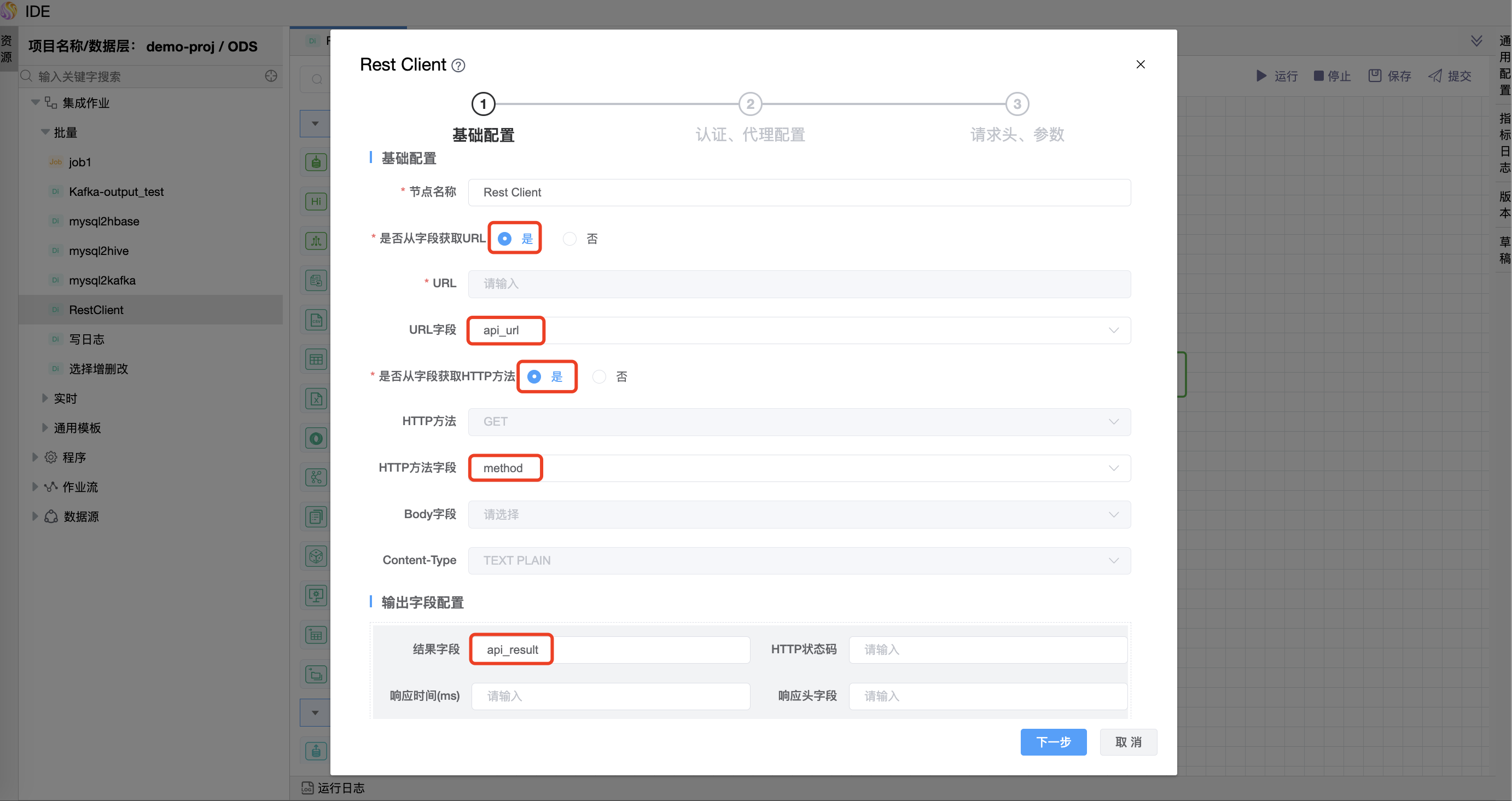
Task: Click the locate/crosshair icon beside the search box
Action: (270, 77)
